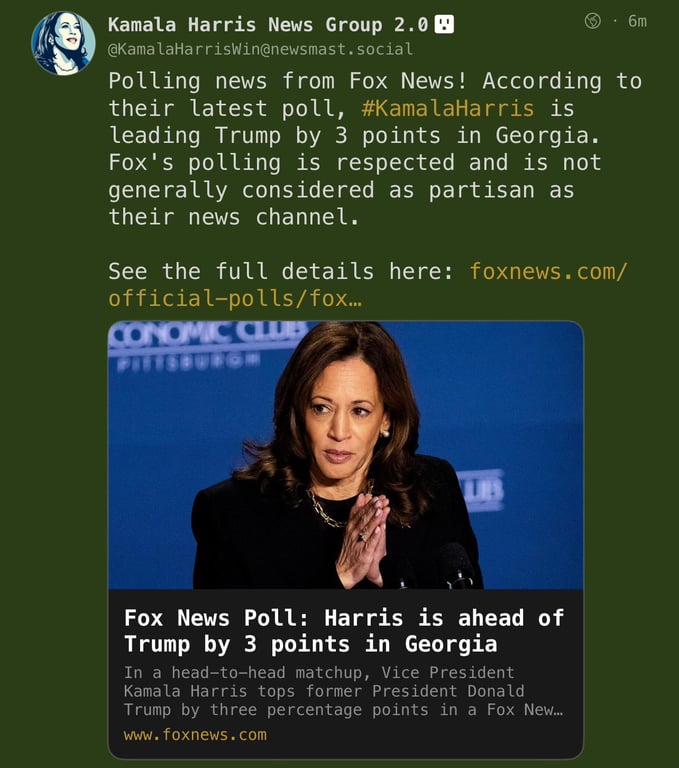The width and height of the screenshot is (679, 768).
Task: Click the microphone in the preview photo
Action: click(x=456, y=565)
